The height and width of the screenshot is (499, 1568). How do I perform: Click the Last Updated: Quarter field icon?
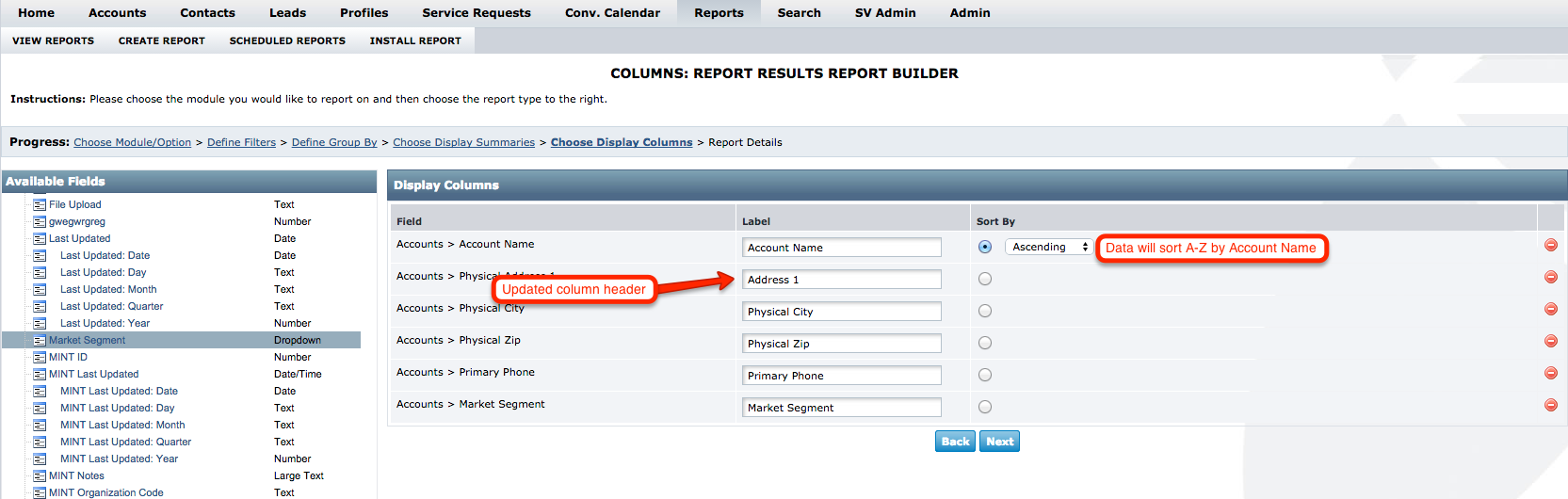40,306
